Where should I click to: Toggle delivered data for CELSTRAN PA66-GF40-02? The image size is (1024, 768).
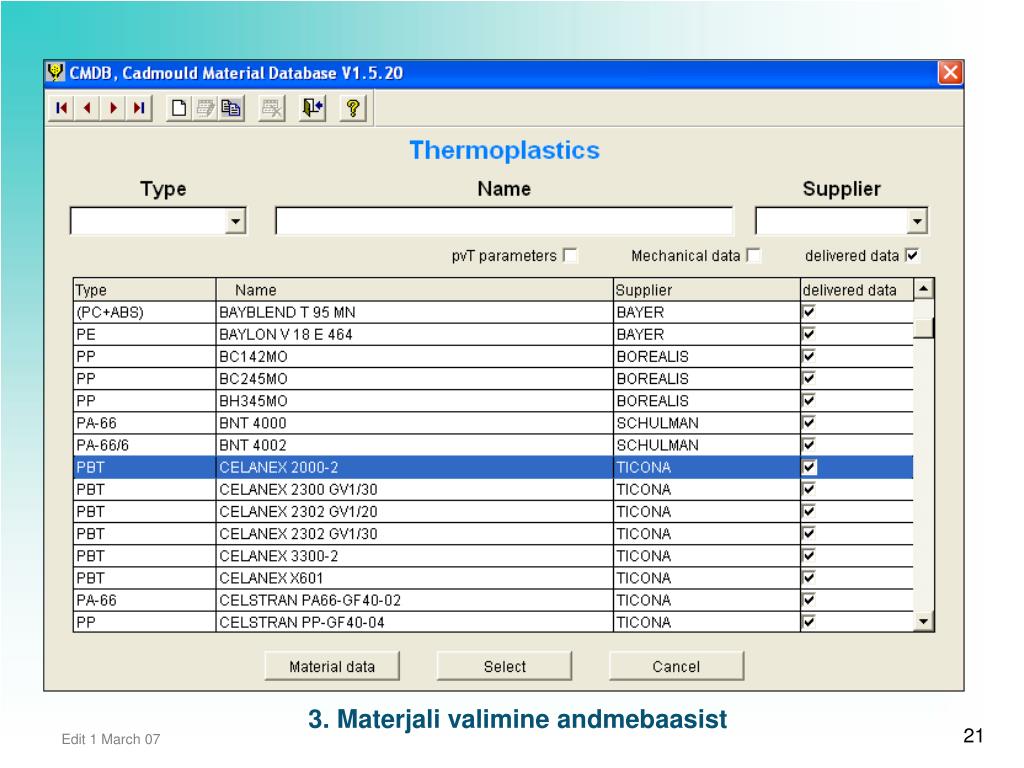coord(808,600)
